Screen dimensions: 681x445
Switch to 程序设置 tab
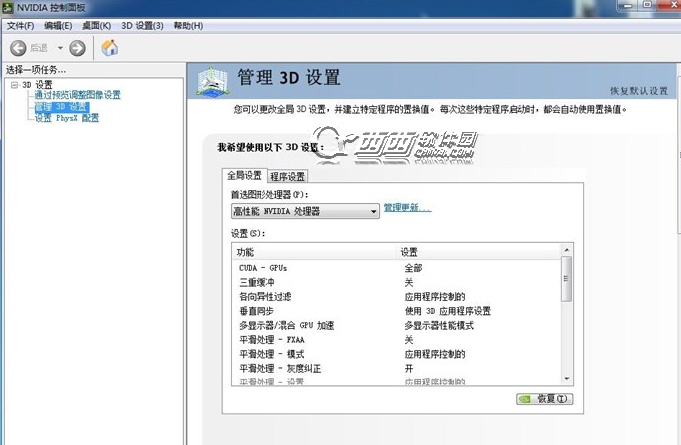(287, 176)
